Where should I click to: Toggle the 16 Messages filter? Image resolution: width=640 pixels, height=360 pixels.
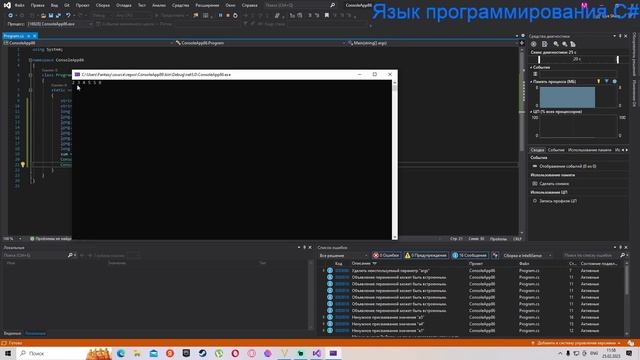click(x=469, y=255)
